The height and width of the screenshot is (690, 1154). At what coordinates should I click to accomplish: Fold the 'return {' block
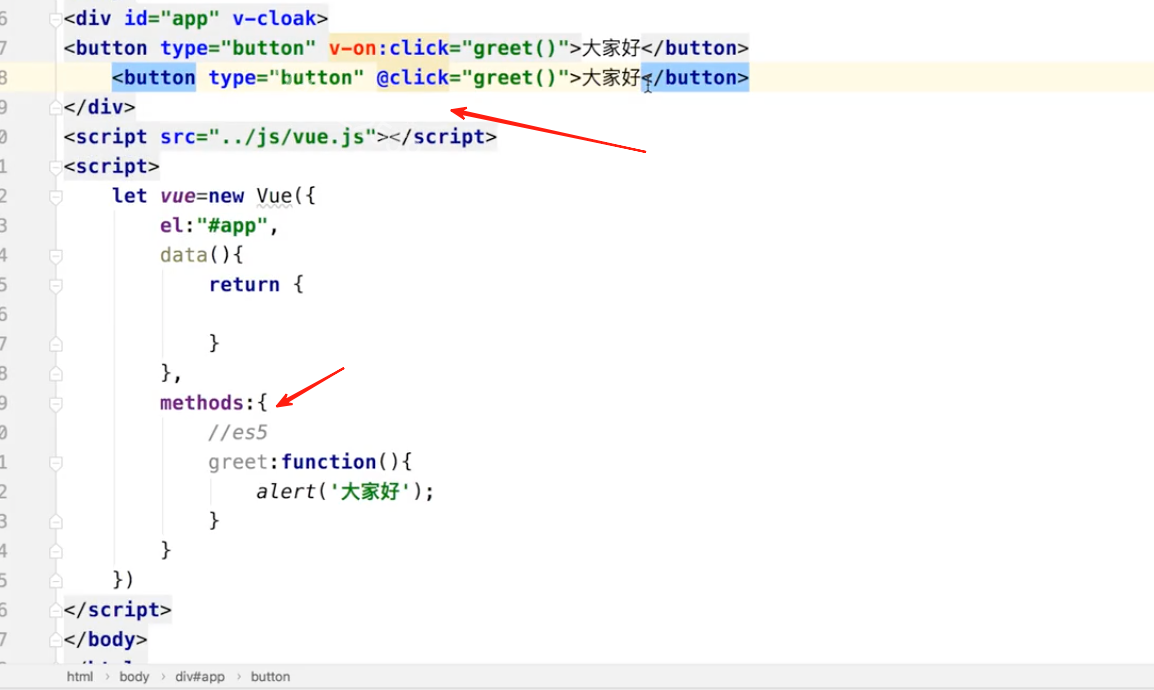pyautogui.click(x=56, y=285)
